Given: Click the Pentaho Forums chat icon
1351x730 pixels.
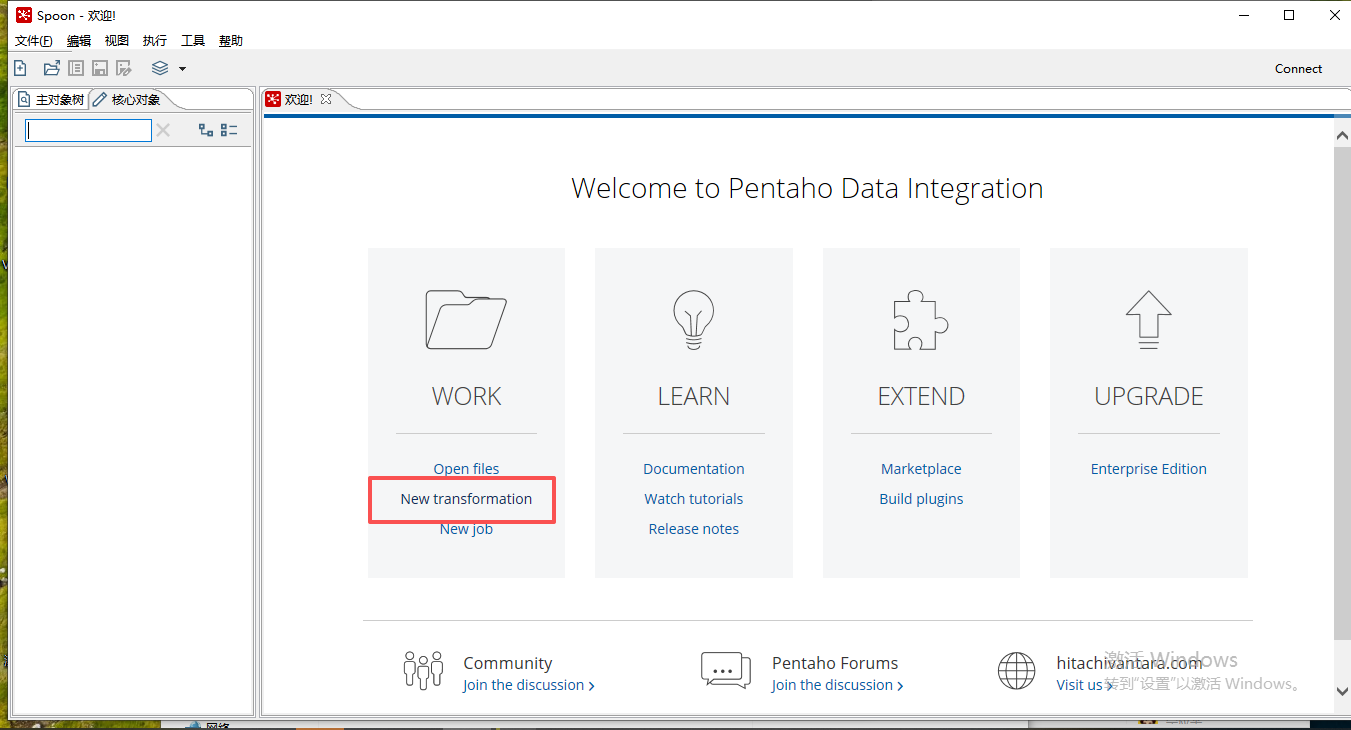Looking at the screenshot, I should tap(726, 670).
